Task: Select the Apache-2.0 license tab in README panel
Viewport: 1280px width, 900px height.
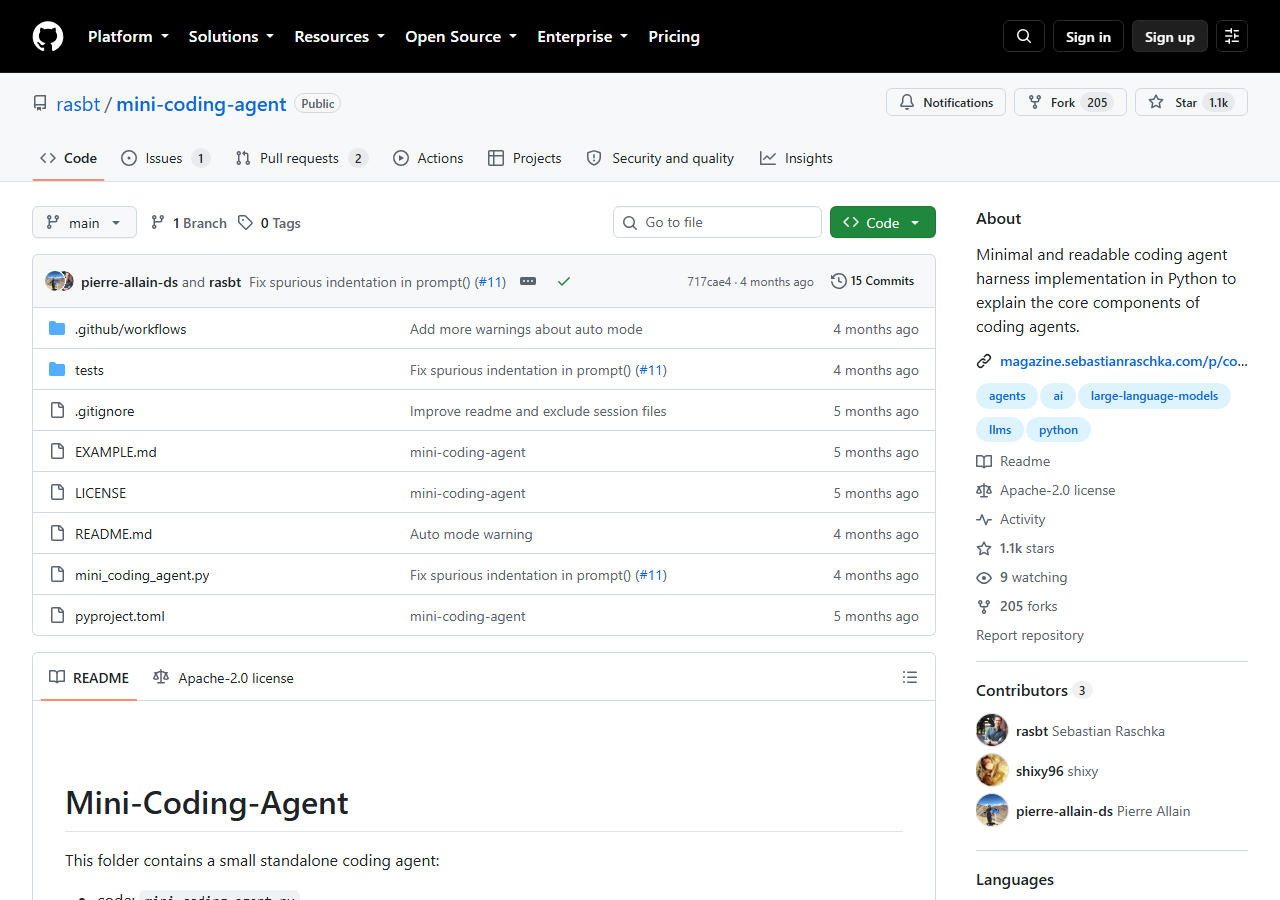Action: pyautogui.click(x=223, y=678)
